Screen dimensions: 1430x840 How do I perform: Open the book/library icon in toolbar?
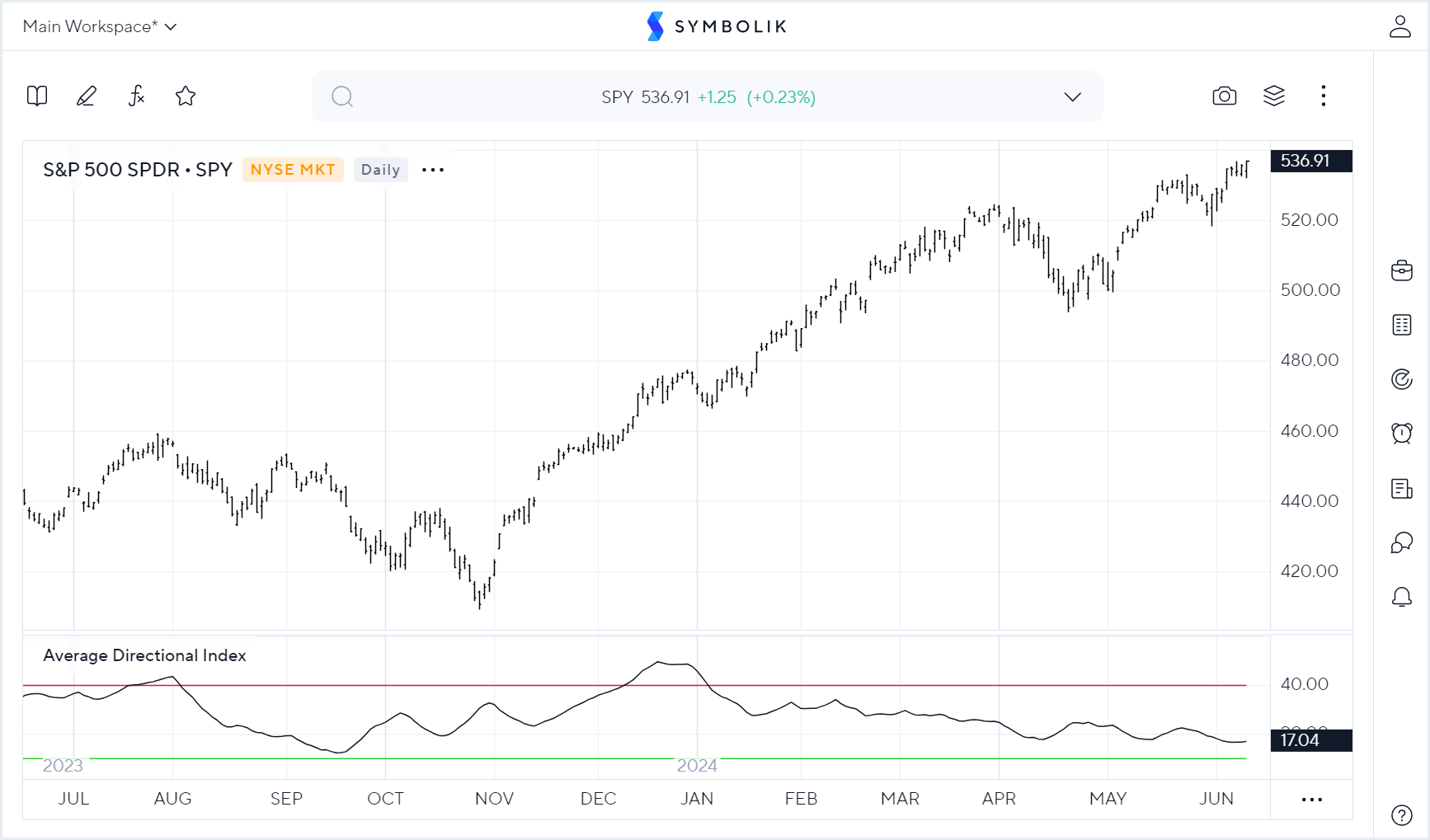37,96
